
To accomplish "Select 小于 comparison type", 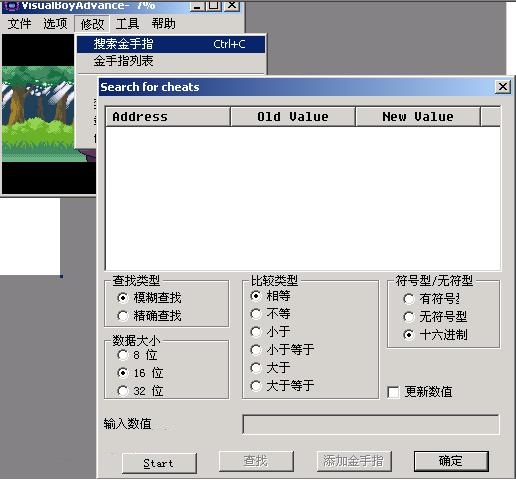I will [270, 332].
